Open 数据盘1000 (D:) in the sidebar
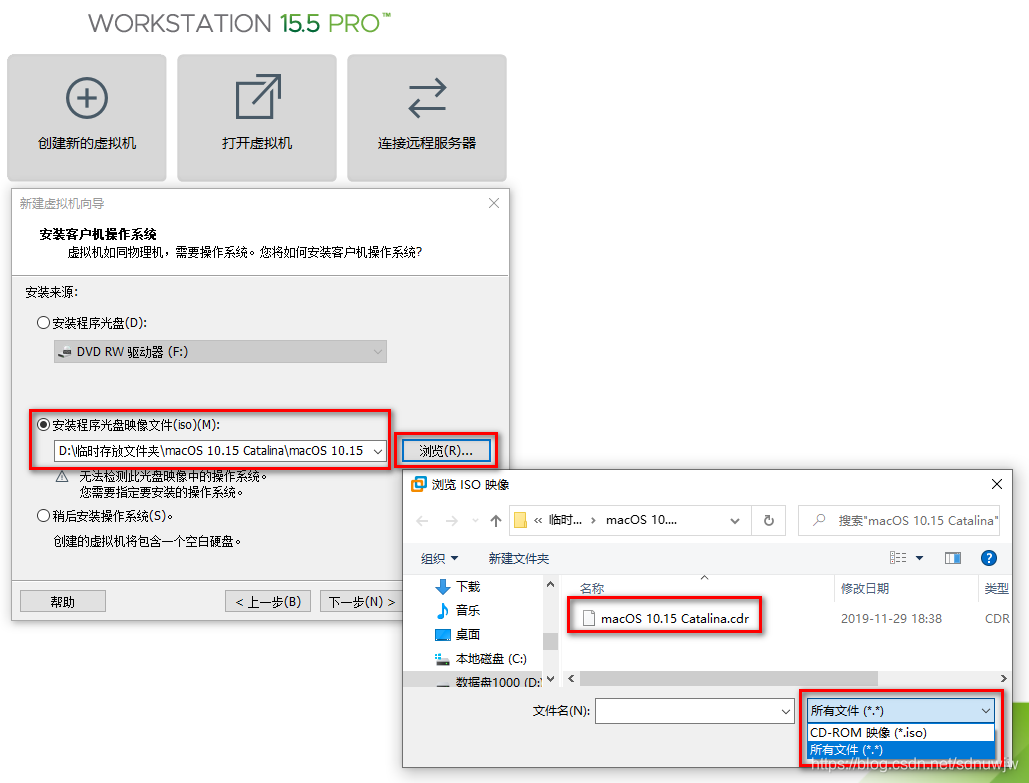Image resolution: width=1029 pixels, height=783 pixels. (x=489, y=682)
